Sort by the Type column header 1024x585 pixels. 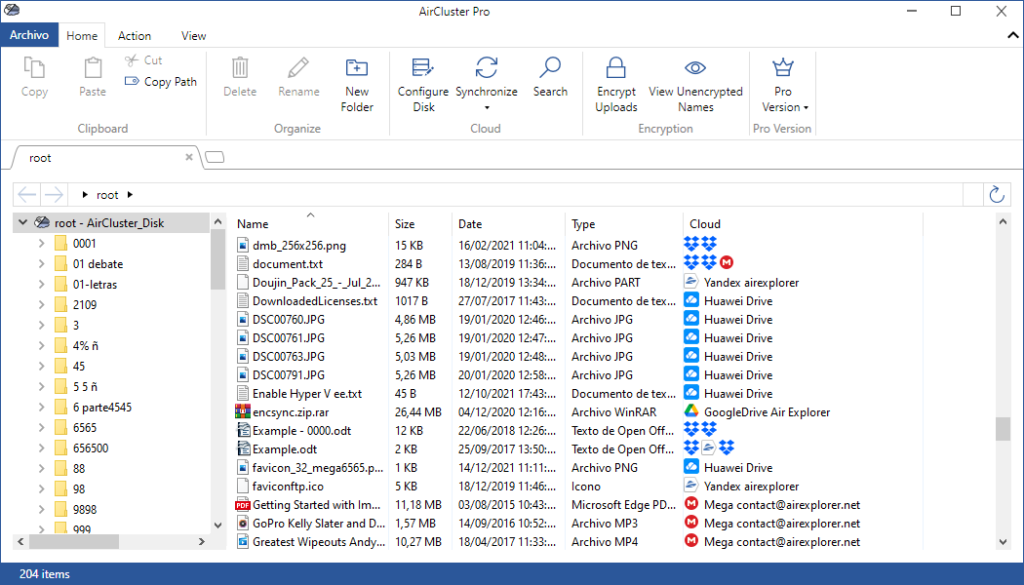point(623,223)
